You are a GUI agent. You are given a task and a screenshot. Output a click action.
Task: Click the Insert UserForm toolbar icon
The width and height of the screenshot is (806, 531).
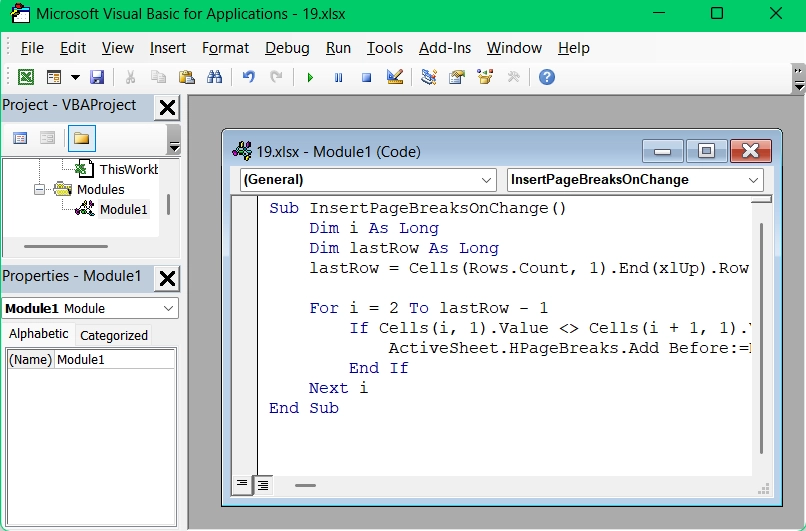53,77
